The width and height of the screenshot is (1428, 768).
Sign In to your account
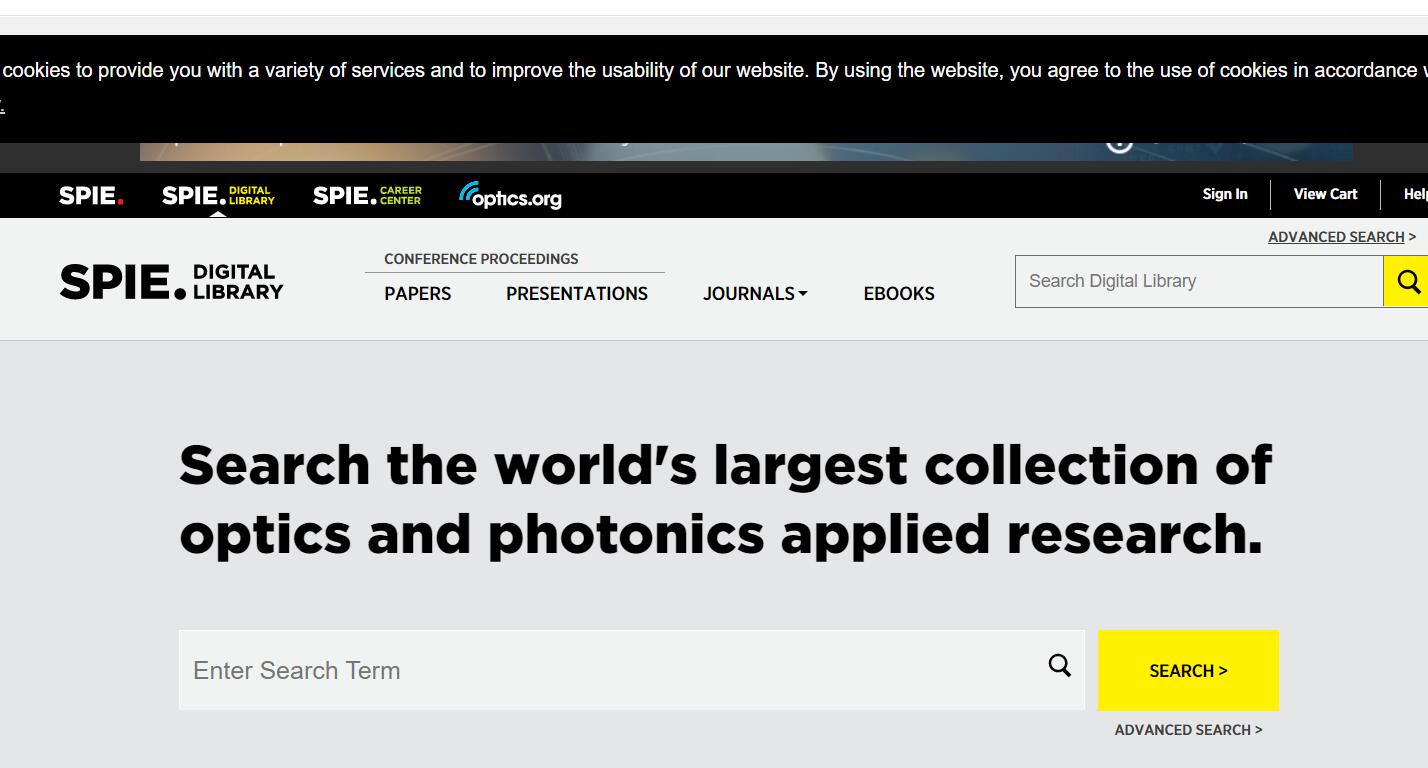pyautogui.click(x=1225, y=194)
